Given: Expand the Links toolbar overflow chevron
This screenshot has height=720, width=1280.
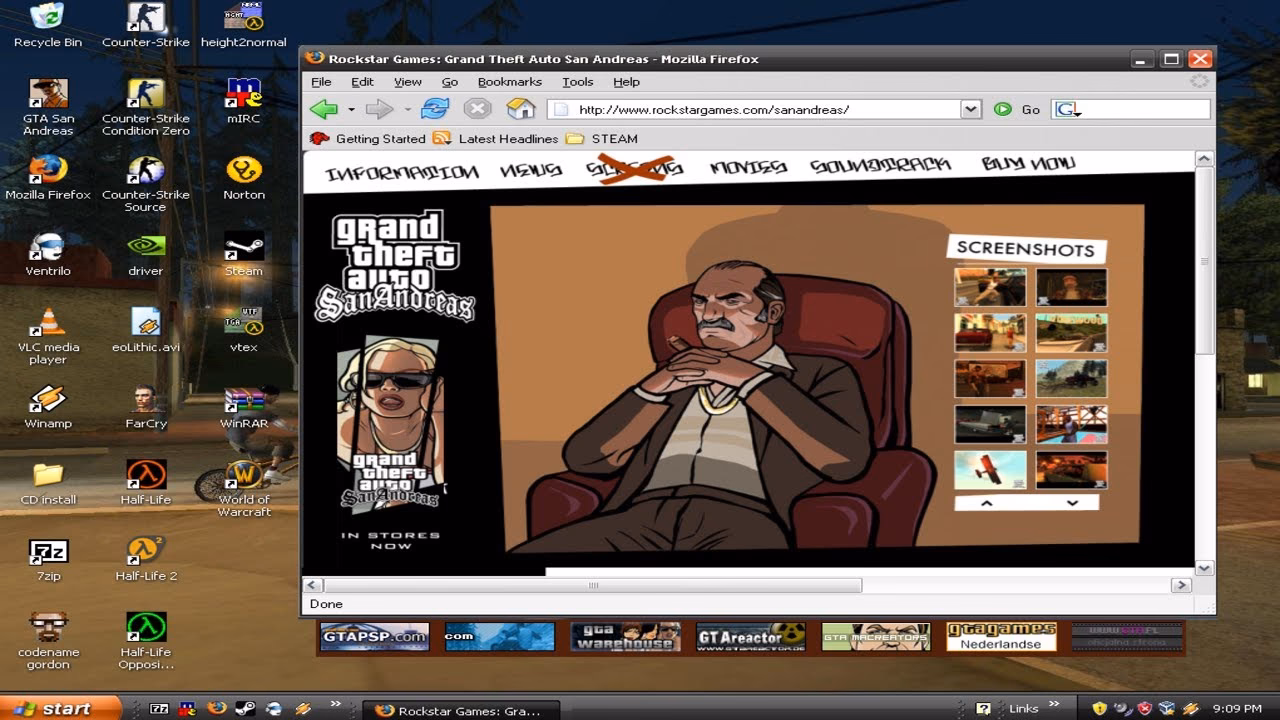Looking at the screenshot, I should 1055,704.
